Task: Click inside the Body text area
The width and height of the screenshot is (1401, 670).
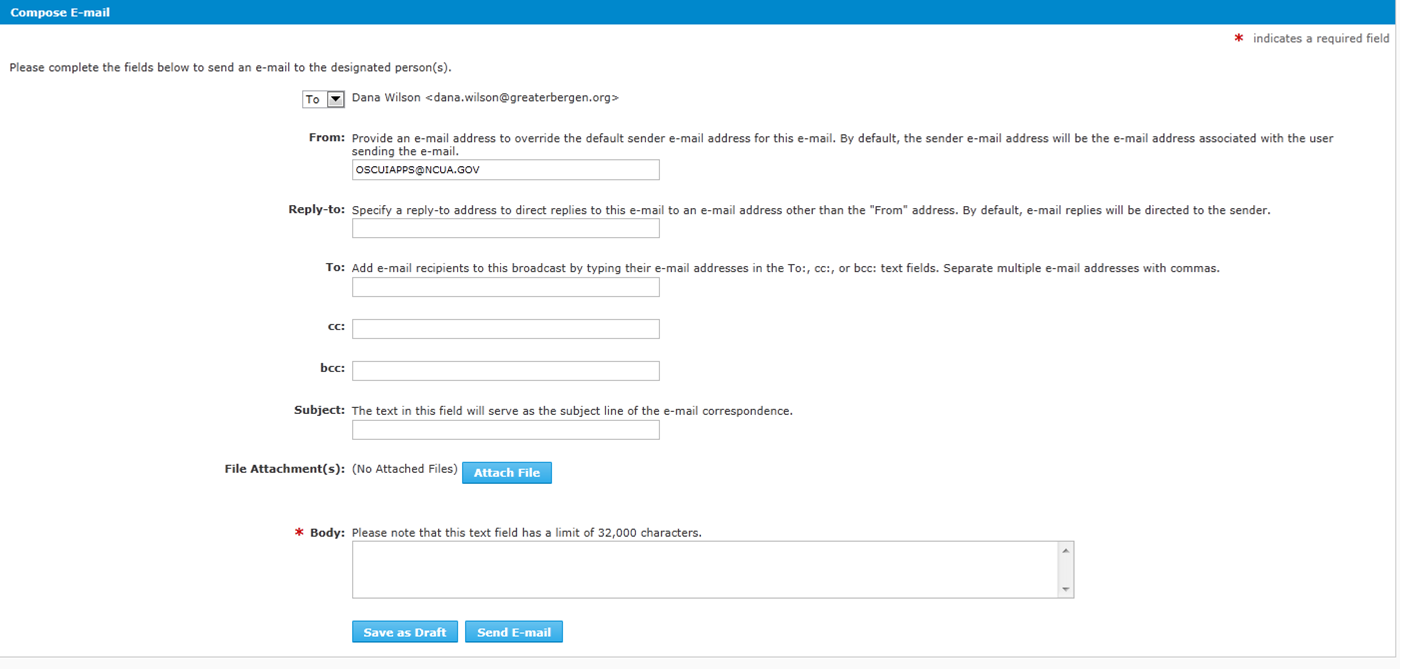Action: tap(704, 570)
